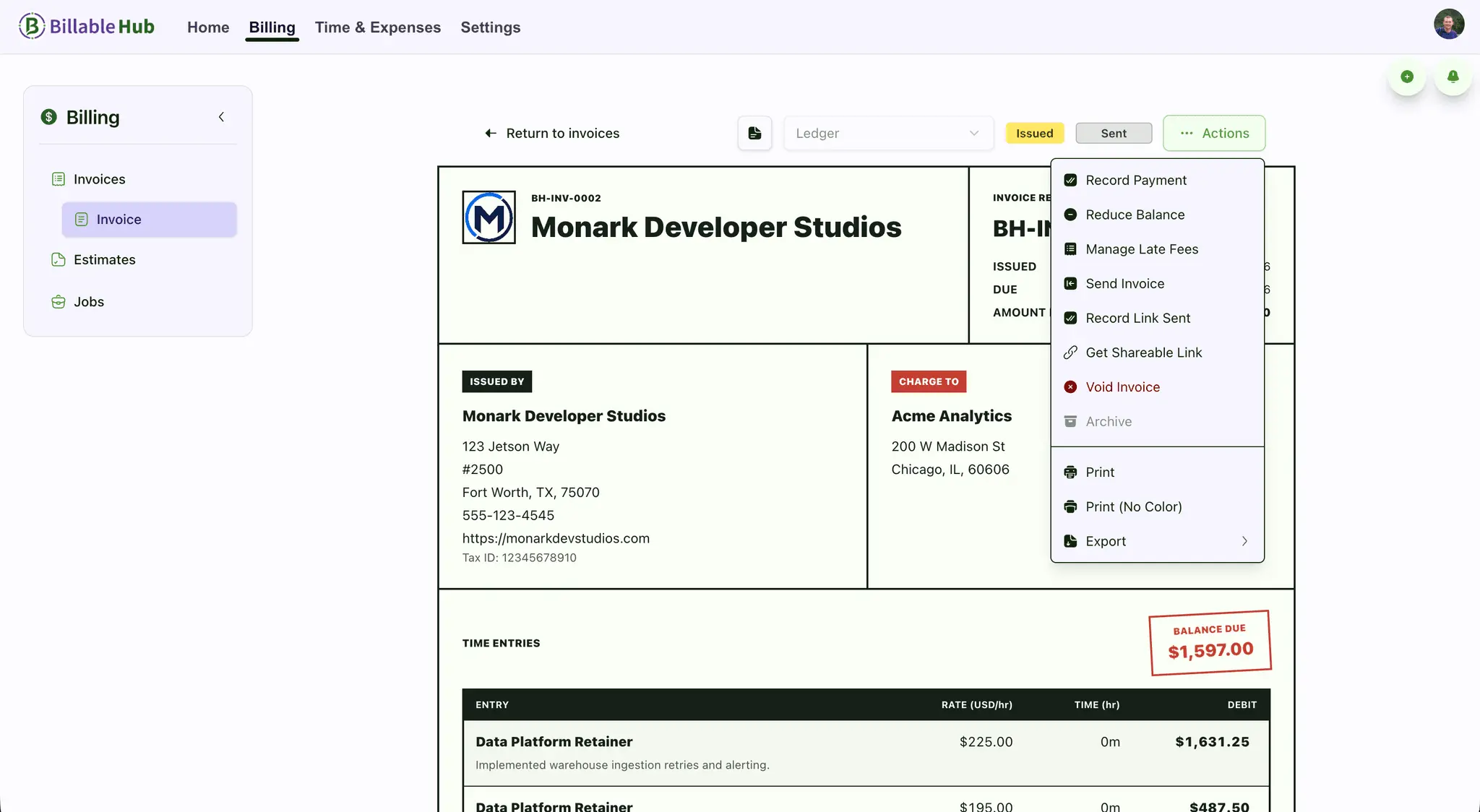Select Send Invoice menu entry
The height and width of the screenshot is (812, 1480).
click(1157, 284)
